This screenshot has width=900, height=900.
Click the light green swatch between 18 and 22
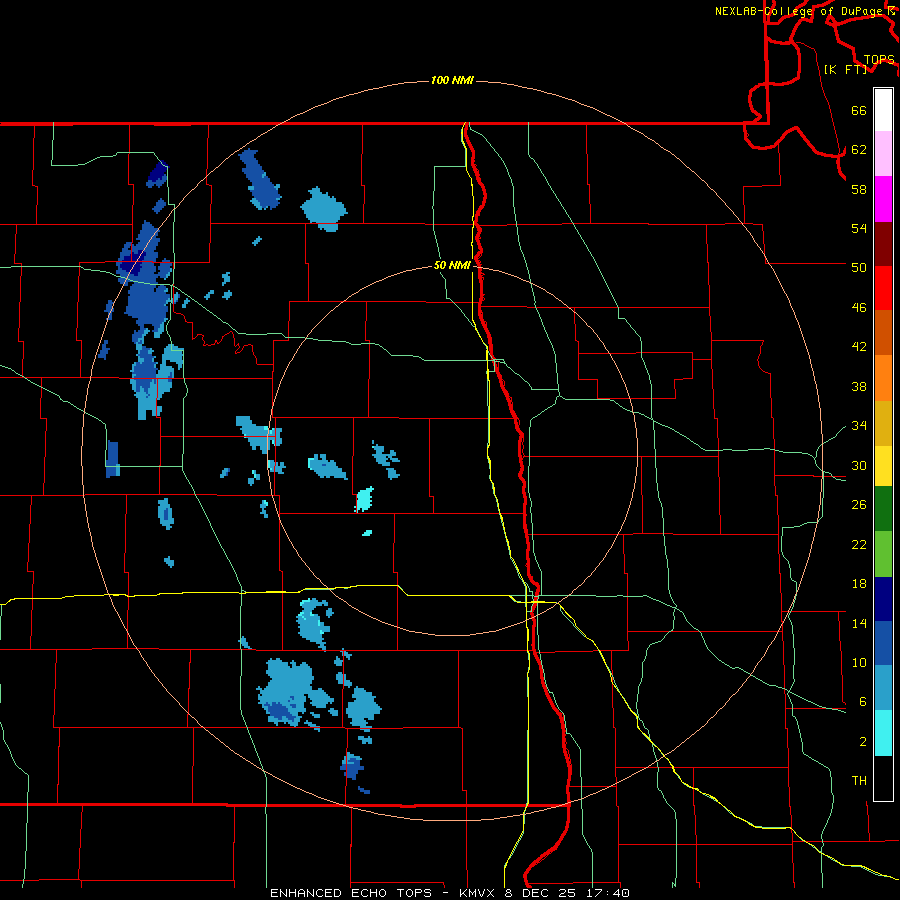click(883, 554)
